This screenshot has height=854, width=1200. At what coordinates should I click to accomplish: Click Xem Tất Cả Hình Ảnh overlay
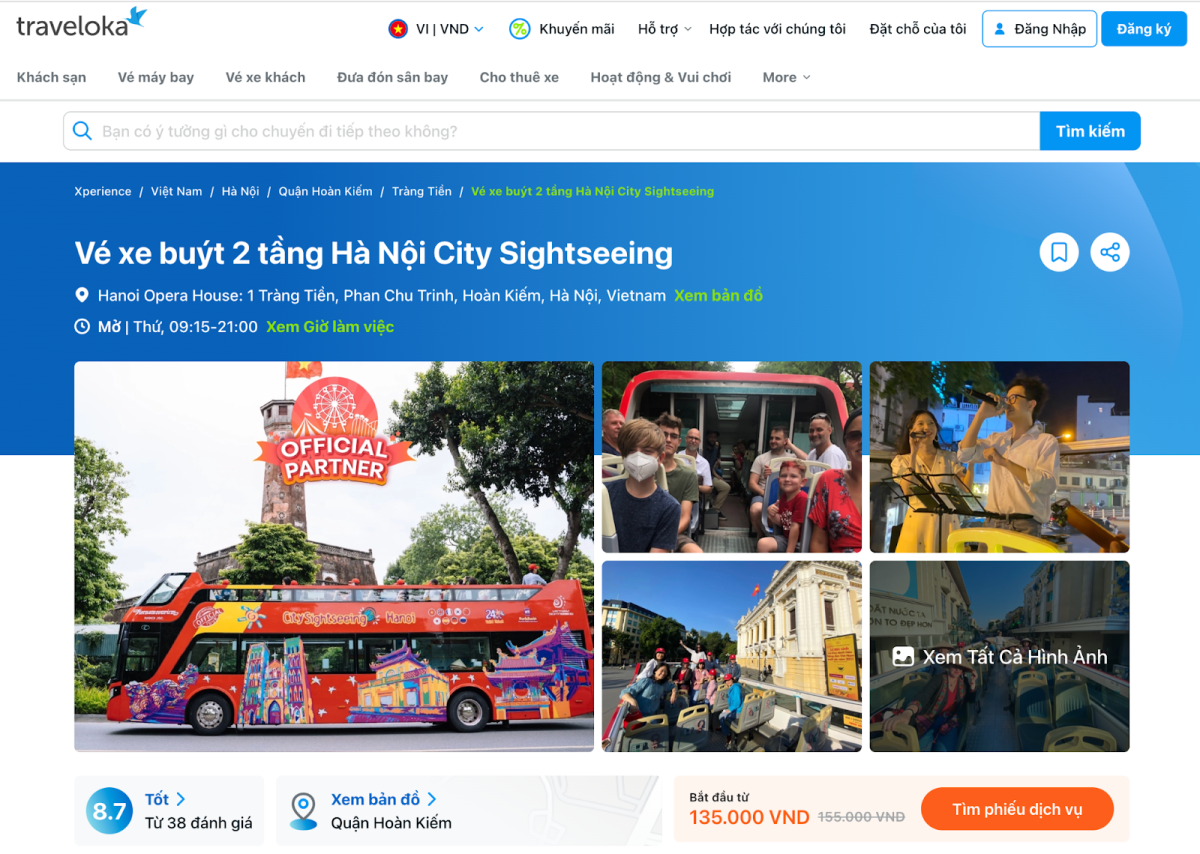point(999,656)
